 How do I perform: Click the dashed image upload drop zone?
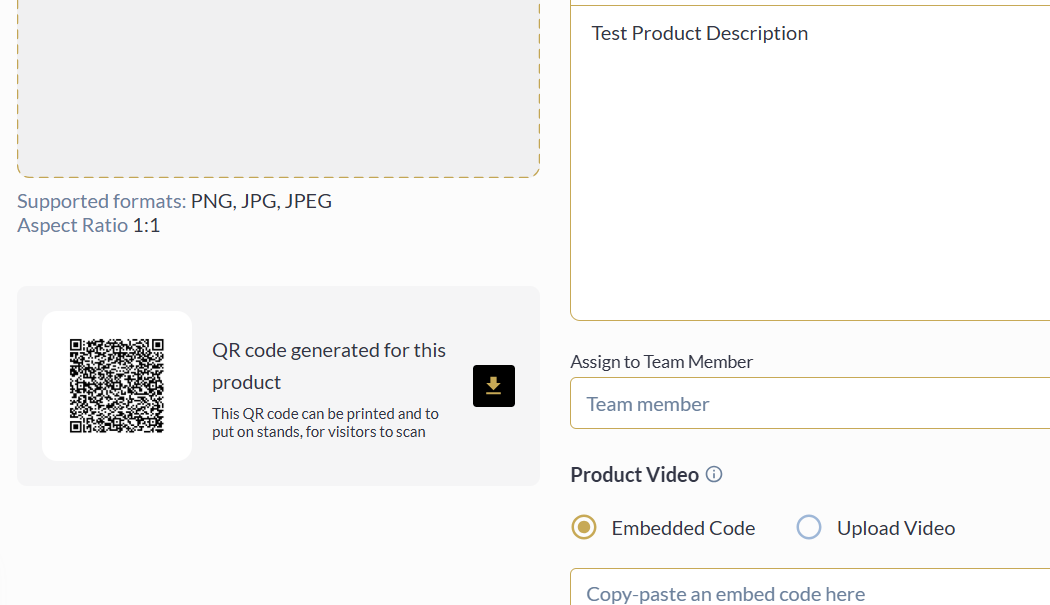(278, 88)
